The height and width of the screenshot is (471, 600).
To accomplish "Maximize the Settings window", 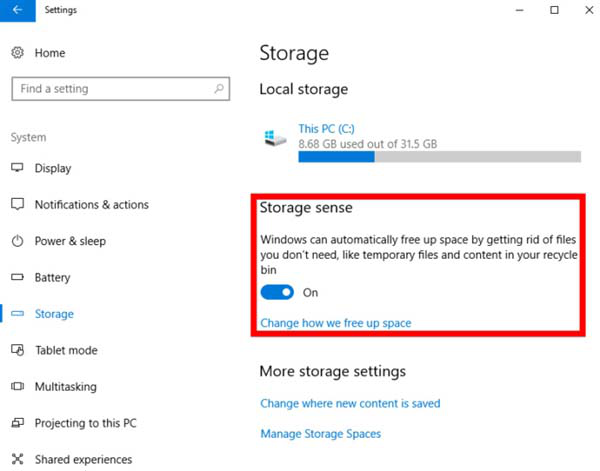I will tap(554, 10).
